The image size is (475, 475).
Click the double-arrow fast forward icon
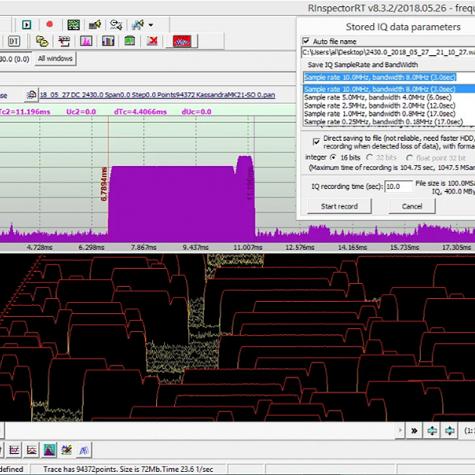(x=414, y=431)
